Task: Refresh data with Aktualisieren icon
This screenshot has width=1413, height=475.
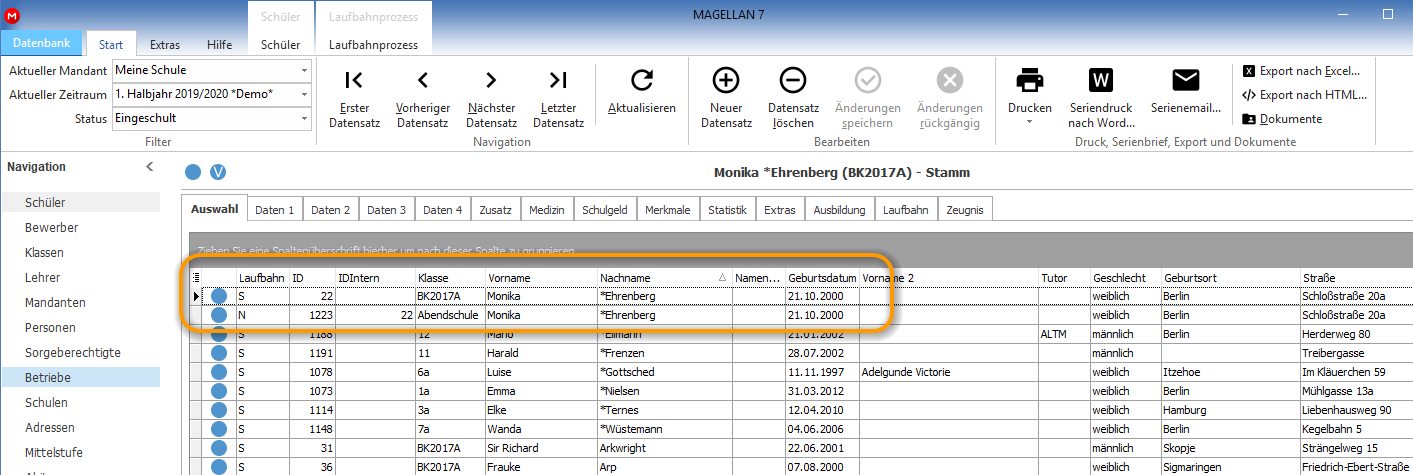Action: (x=642, y=80)
